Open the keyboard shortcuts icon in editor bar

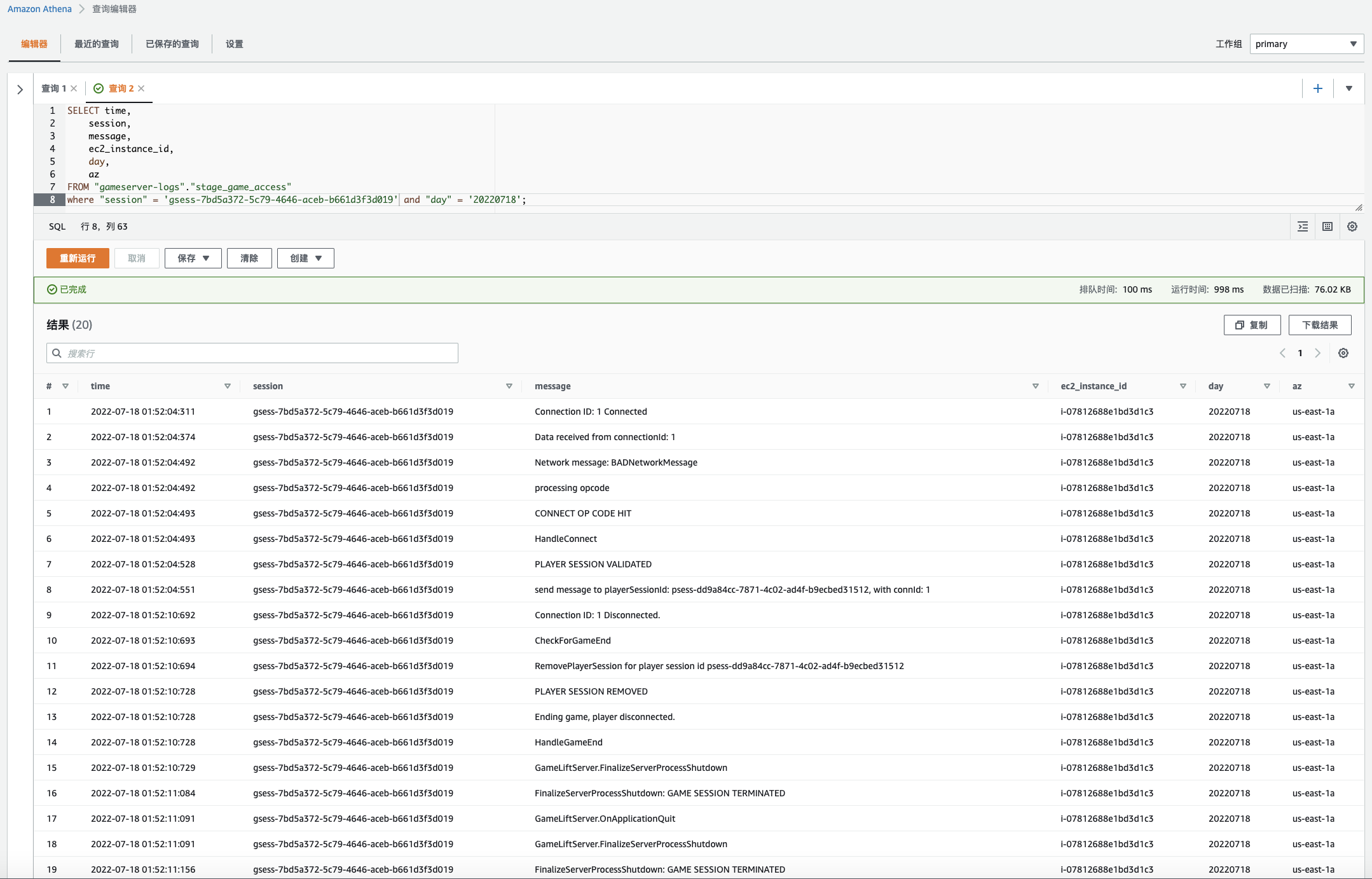(x=1327, y=226)
